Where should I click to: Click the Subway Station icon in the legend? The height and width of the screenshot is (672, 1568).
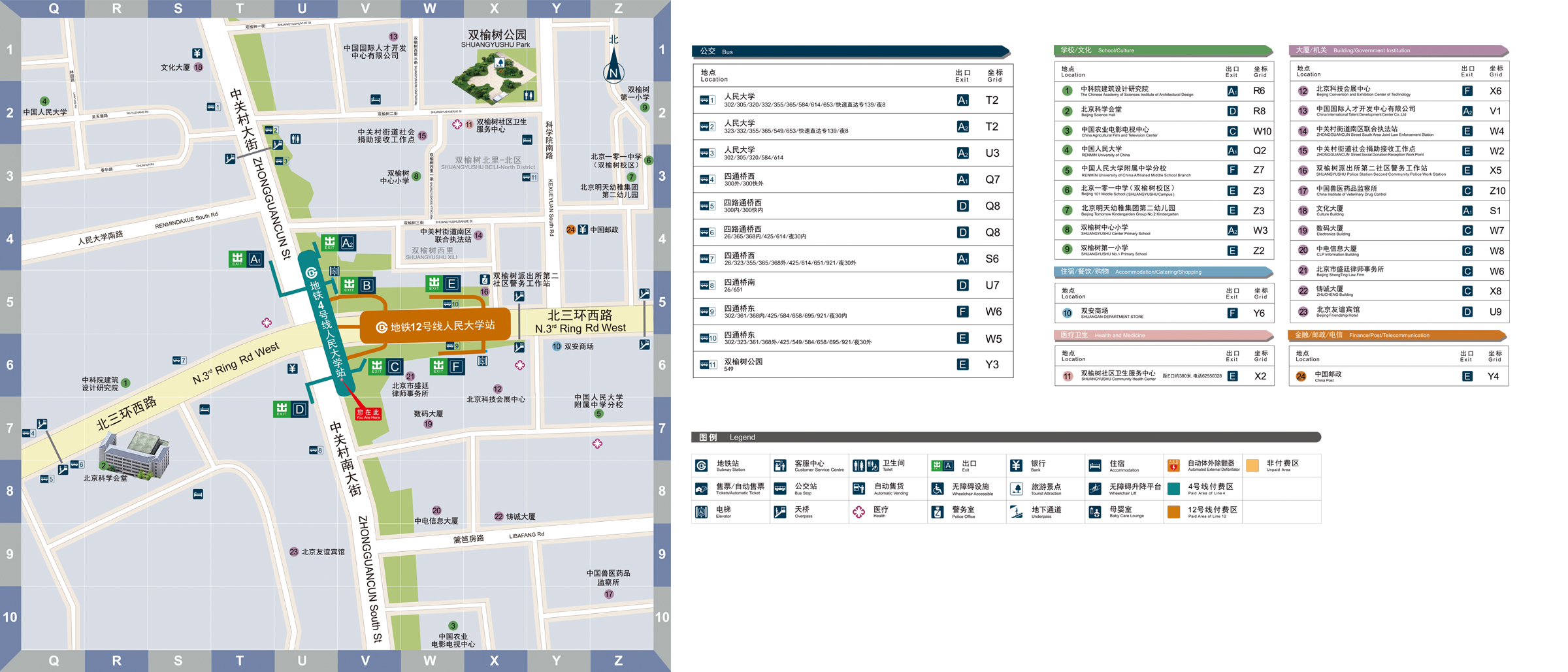(701, 466)
